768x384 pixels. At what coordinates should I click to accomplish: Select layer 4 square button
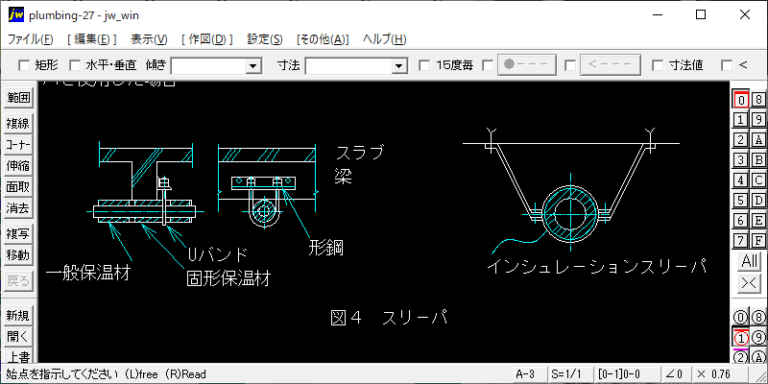(741, 180)
